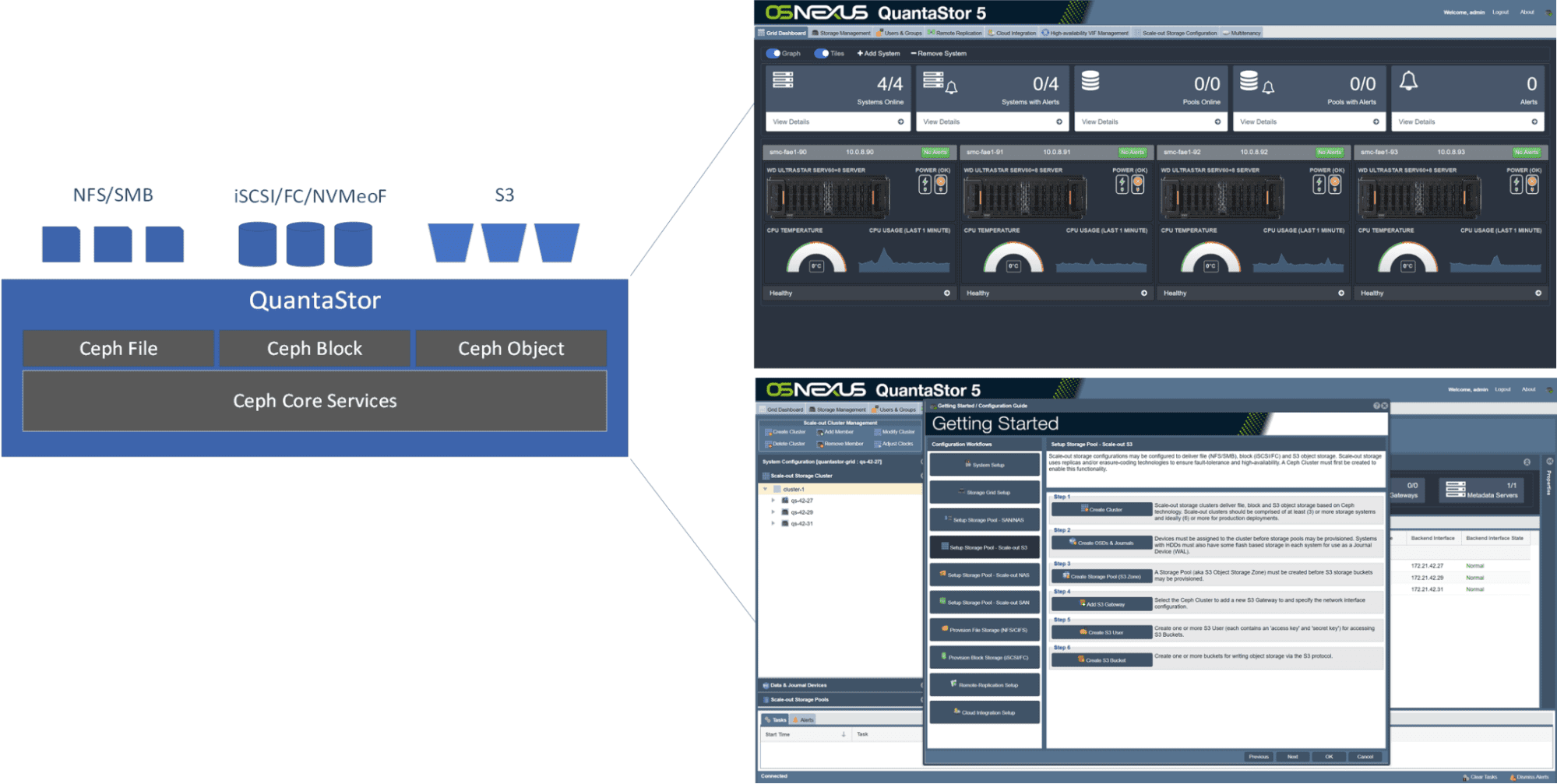Expand Healthy status arrow on smc-fae1-90

point(947,294)
